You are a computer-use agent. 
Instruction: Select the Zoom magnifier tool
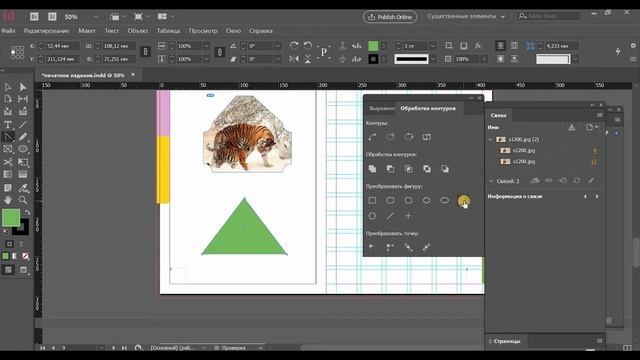[x=23, y=200]
